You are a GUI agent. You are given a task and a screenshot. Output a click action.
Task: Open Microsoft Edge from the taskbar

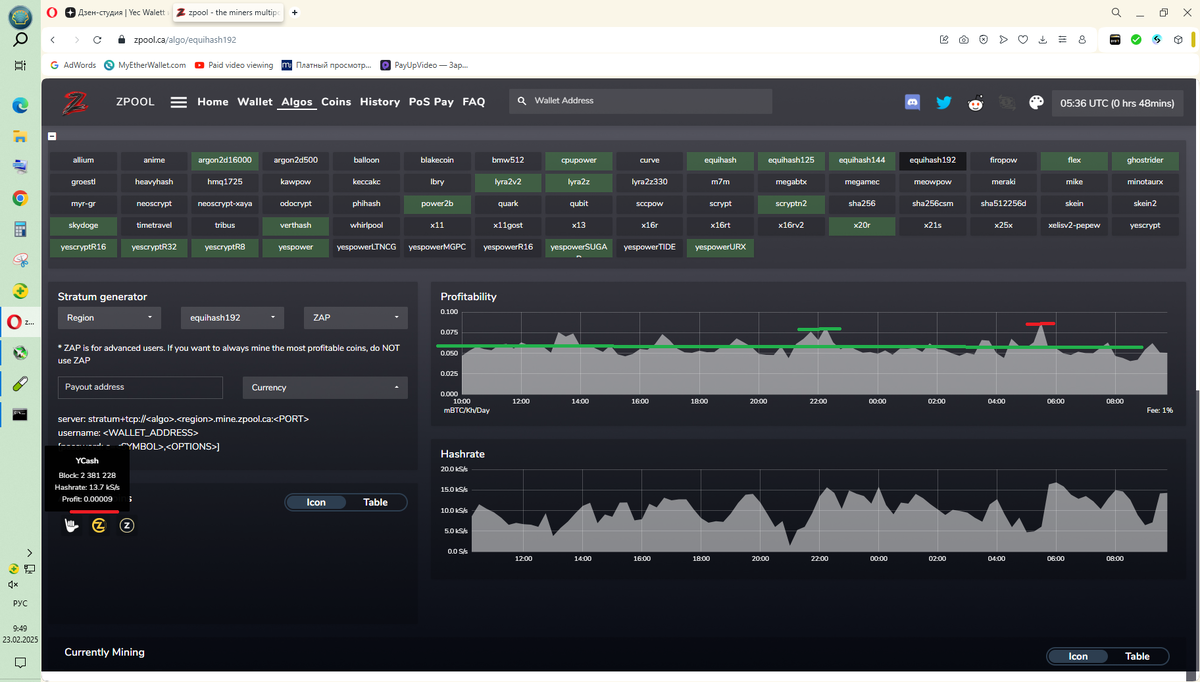pos(20,104)
